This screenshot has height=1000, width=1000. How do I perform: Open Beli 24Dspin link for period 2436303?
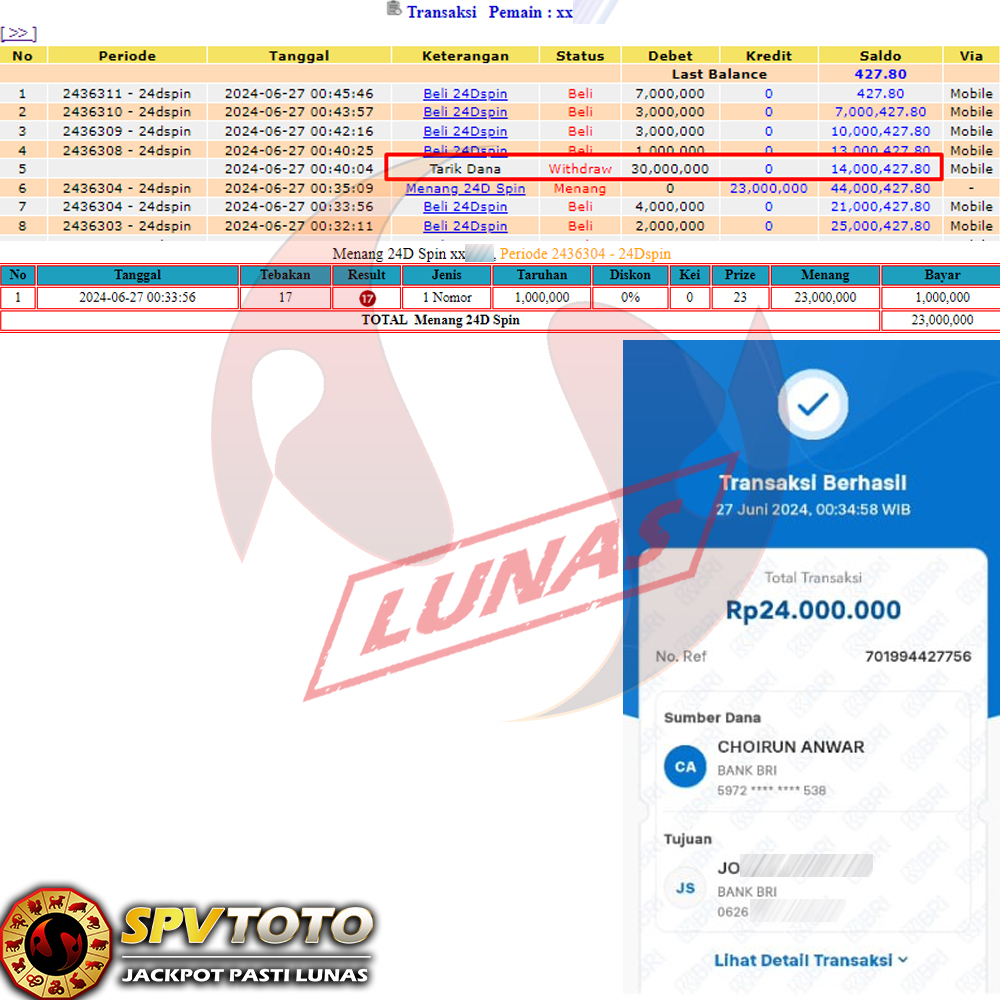[x=465, y=226]
